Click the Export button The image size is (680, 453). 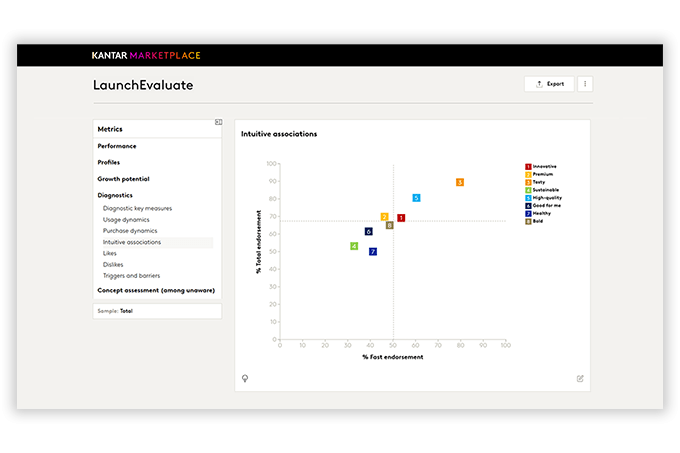click(x=549, y=84)
